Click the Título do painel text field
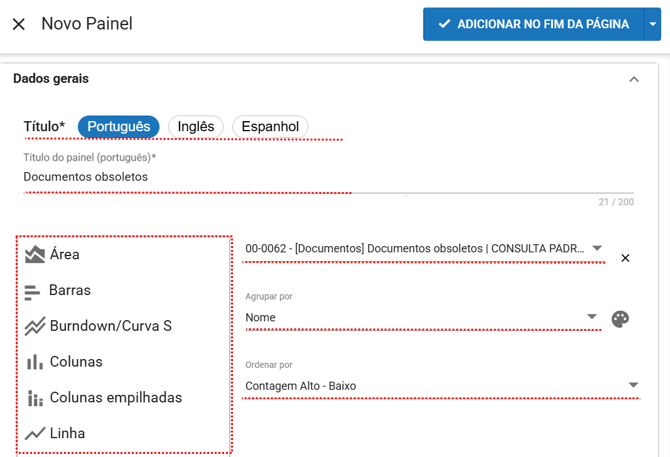The width and height of the screenshot is (670, 457). (x=300, y=177)
